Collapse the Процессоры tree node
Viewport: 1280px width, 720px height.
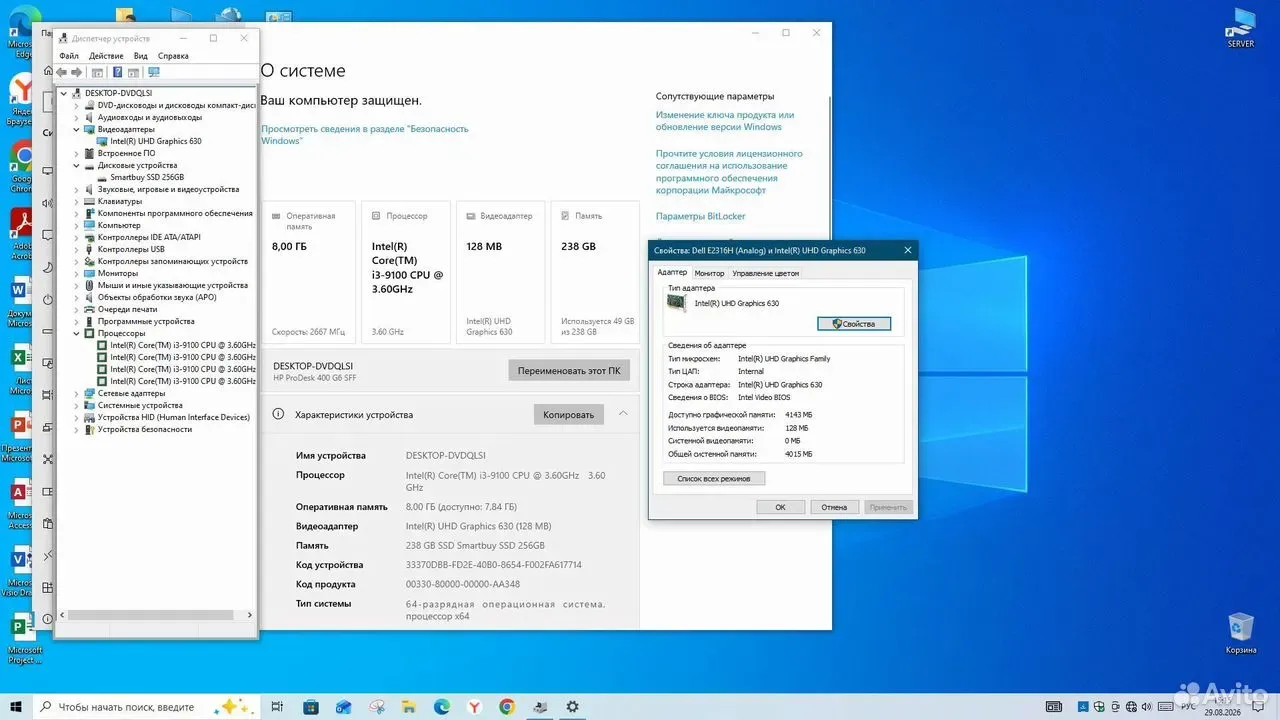77,333
